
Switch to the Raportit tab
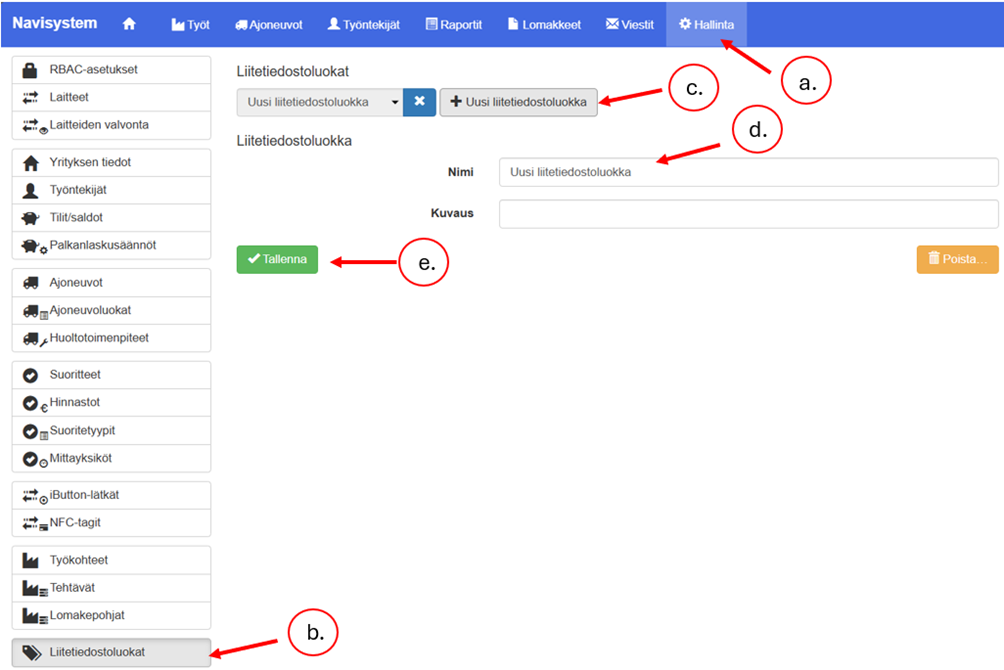pyautogui.click(x=453, y=24)
